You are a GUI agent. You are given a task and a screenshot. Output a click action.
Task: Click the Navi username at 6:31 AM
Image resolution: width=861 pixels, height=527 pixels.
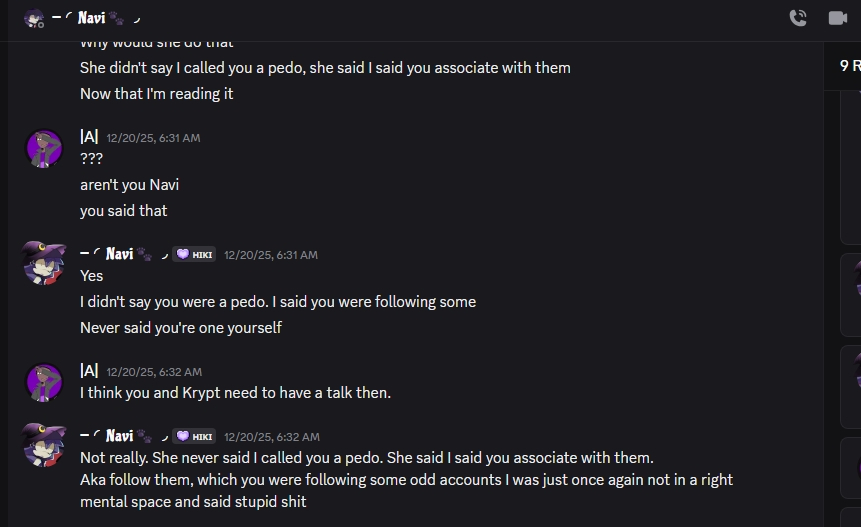click(118, 254)
